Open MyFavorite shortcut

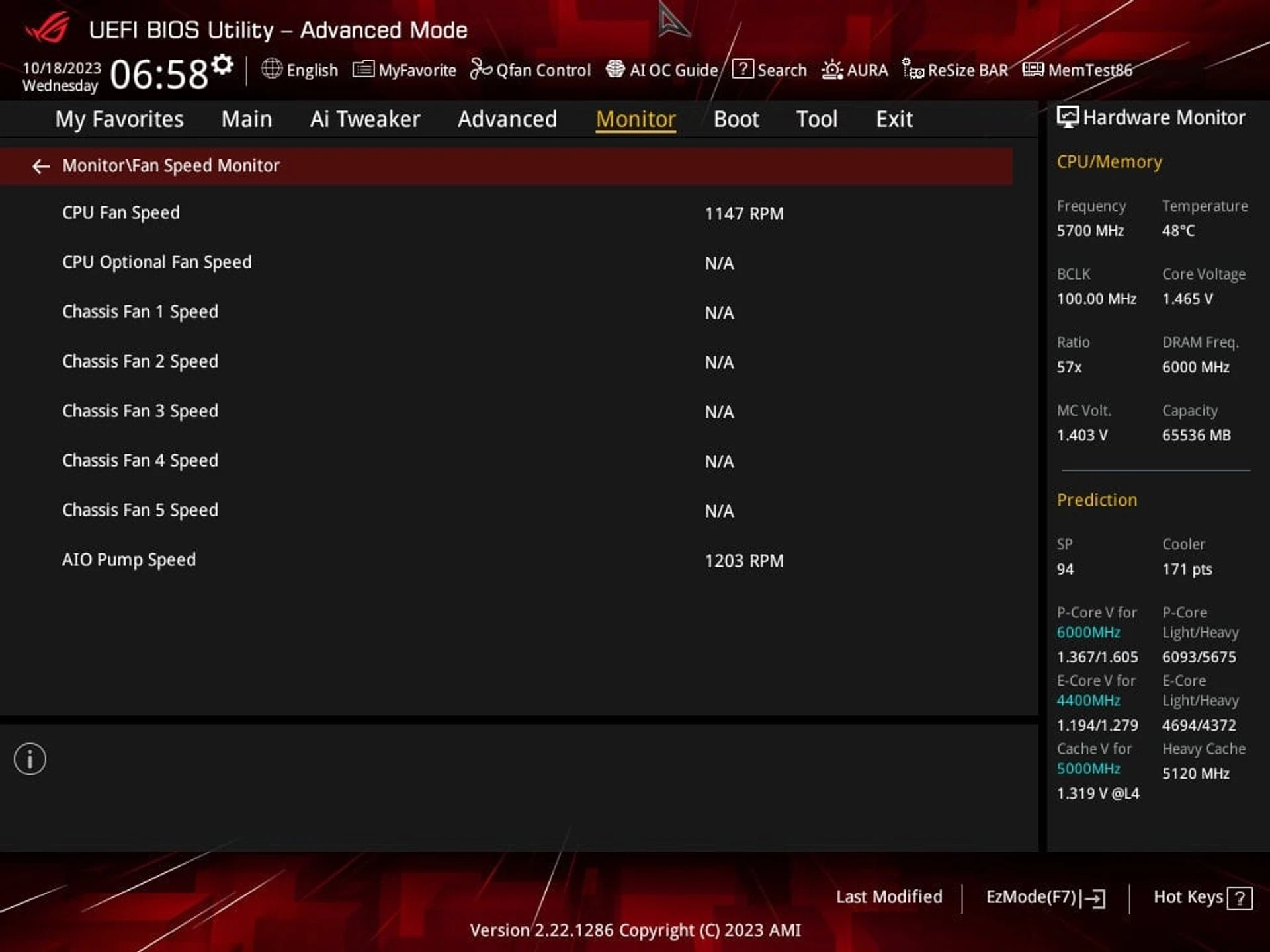[417, 70]
